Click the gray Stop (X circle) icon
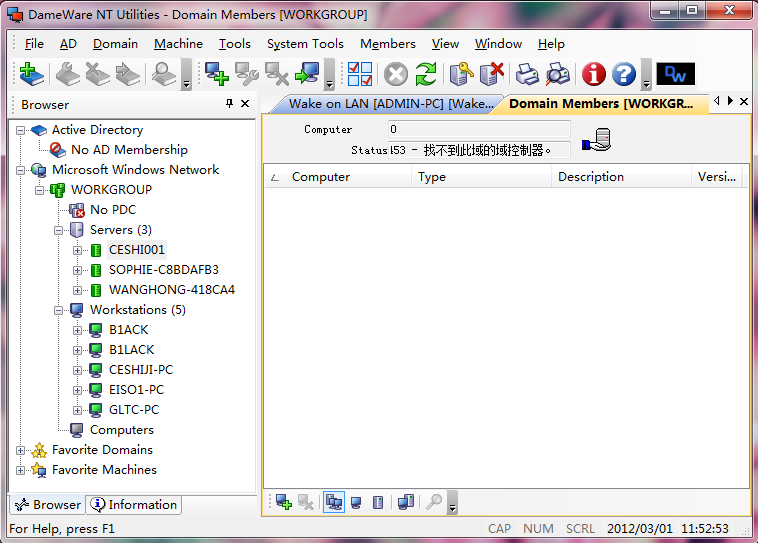 click(x=395, y=74)
